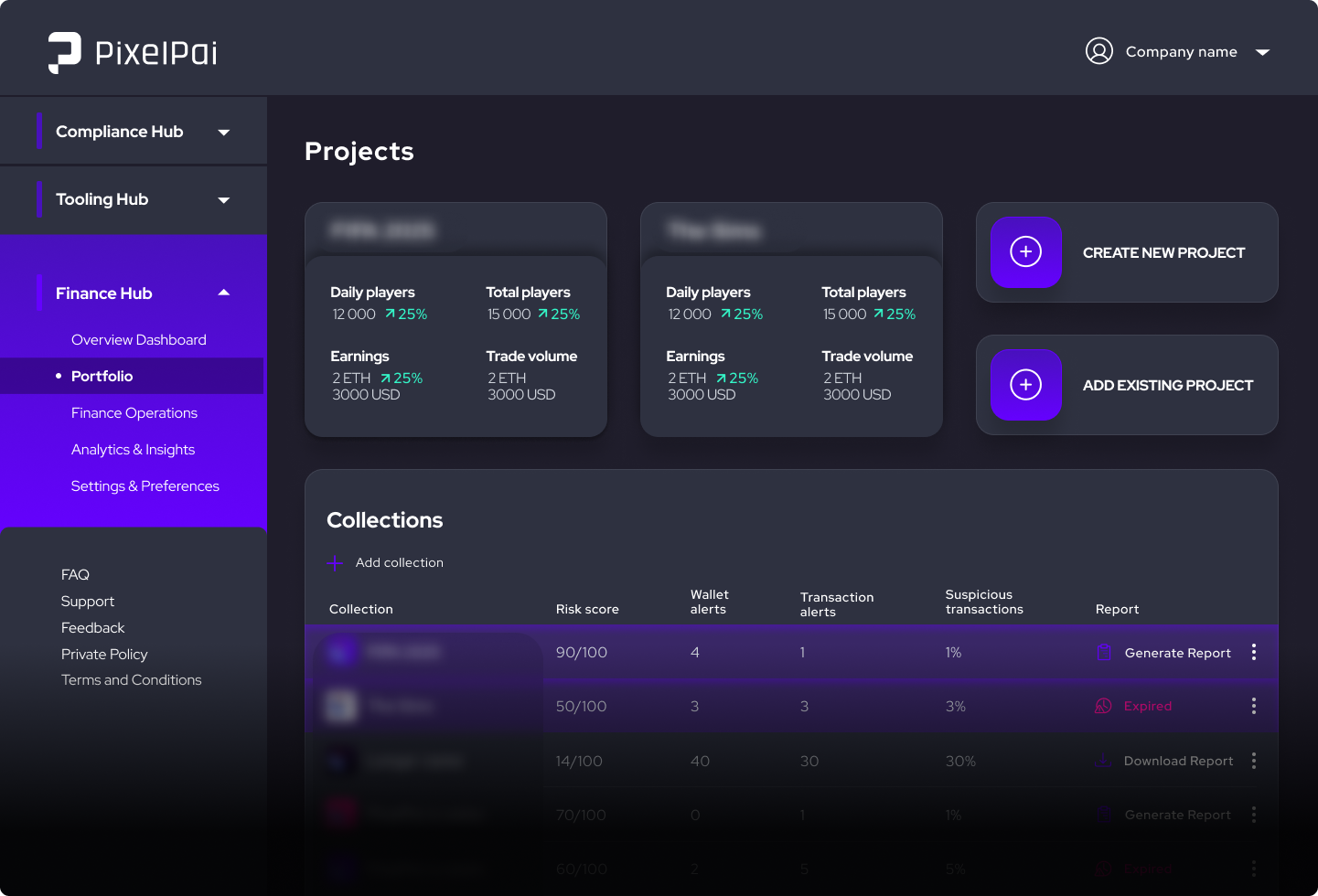Click the 30% suspicious transactions value
The image size is (1318, 896).
(x=960, y=761)
